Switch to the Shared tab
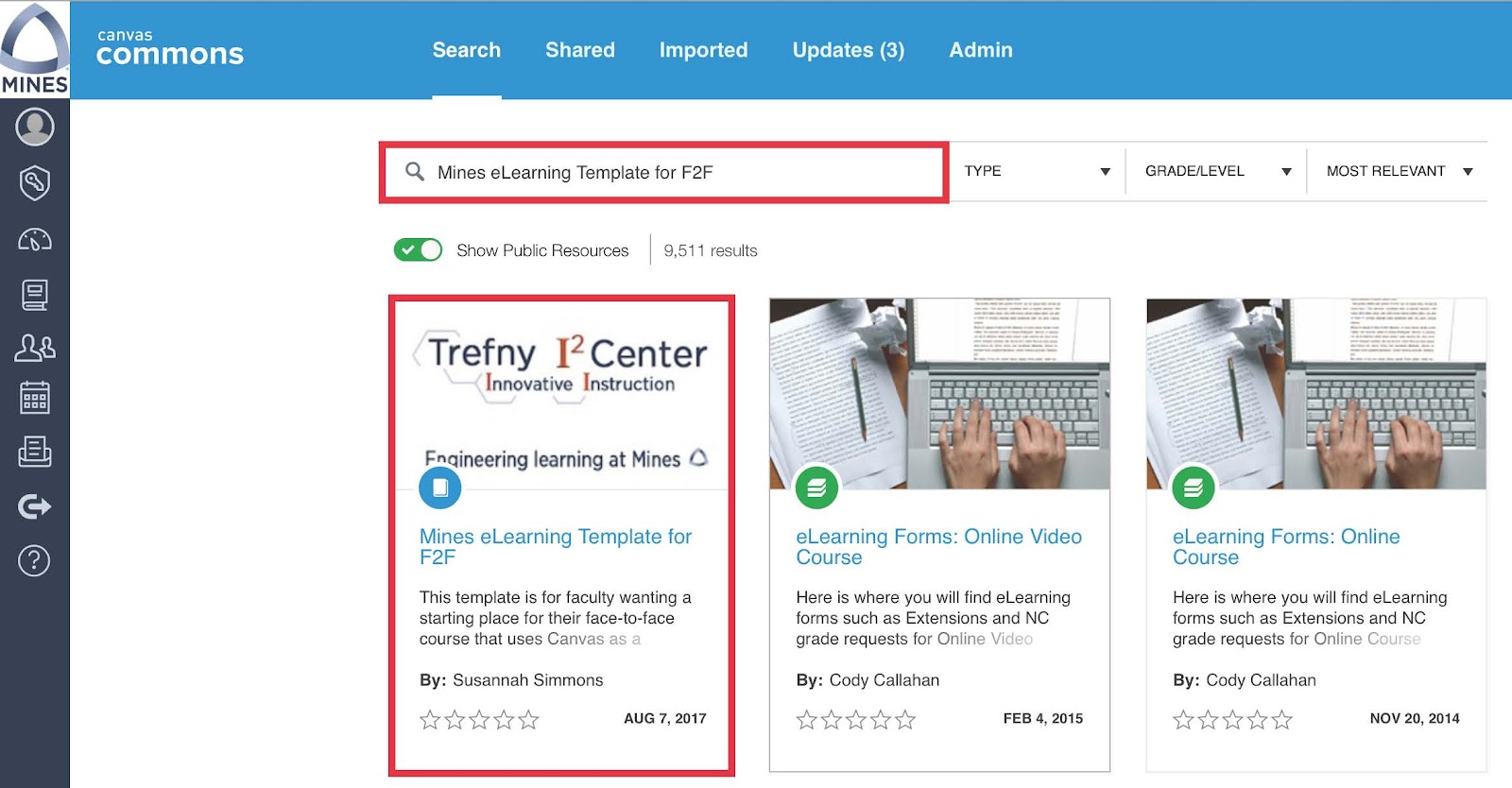The height and width of the screenshot is (788, 1512). (x=580, y=50)
